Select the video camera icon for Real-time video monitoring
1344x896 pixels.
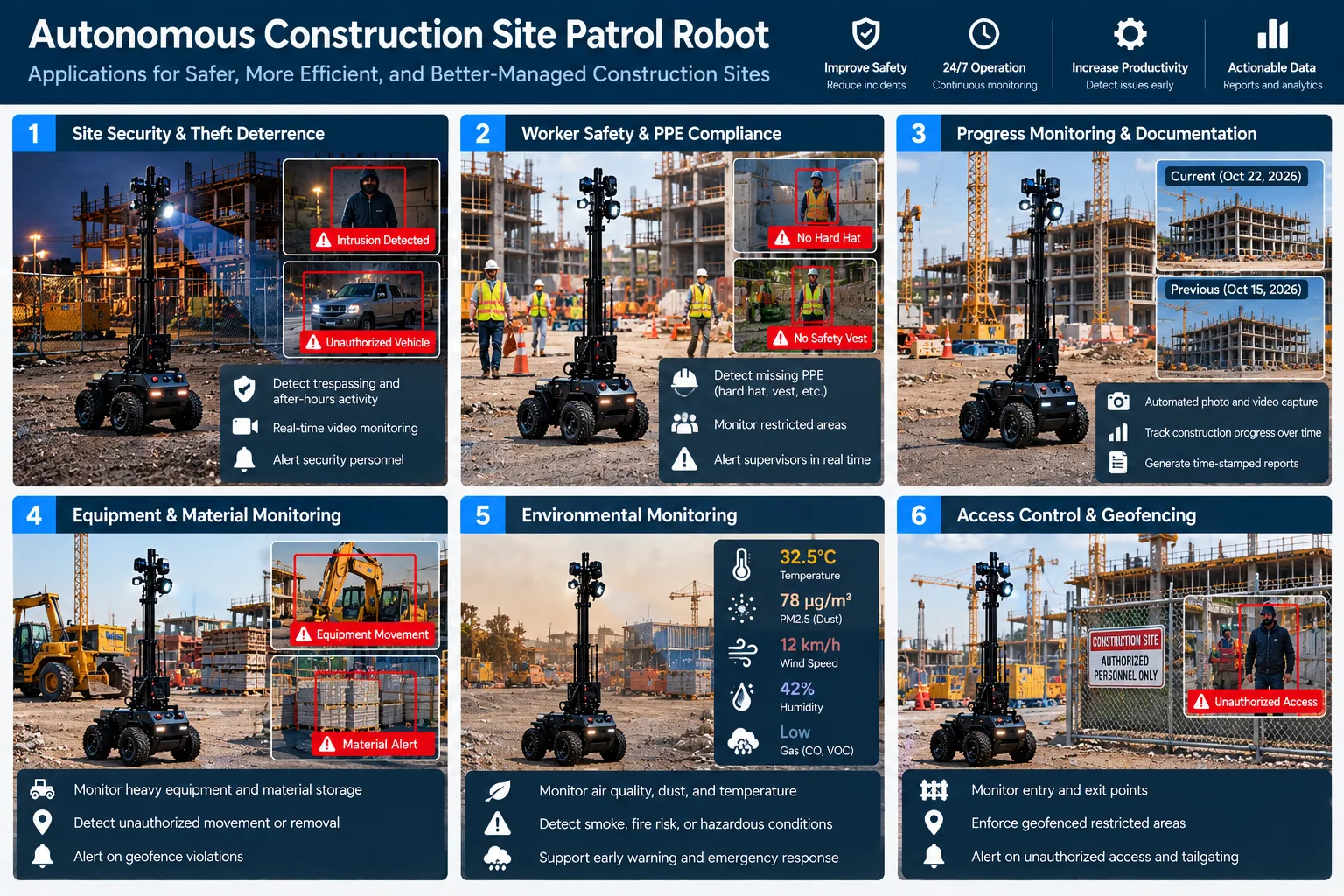pos(245,427)
